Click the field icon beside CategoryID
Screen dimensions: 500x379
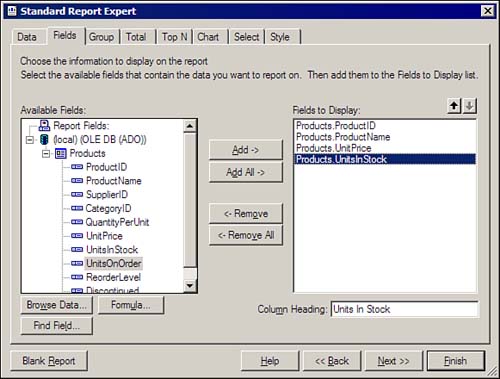pyautogui.click(x=77, y=208)
